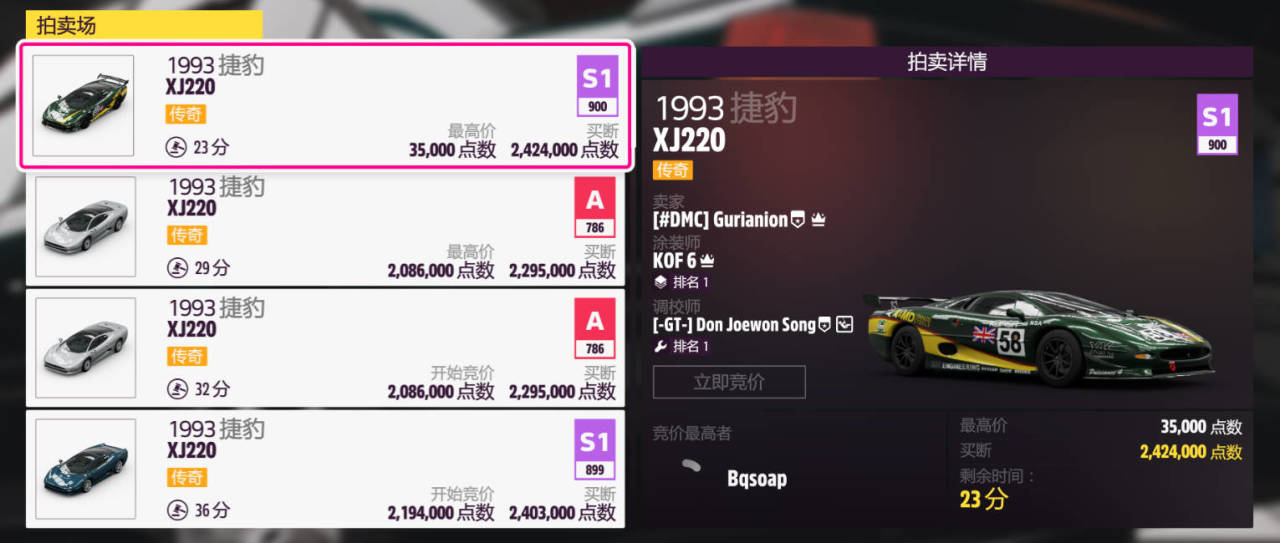
Task: Click the timer icon next to 36分
Action: 177,510
